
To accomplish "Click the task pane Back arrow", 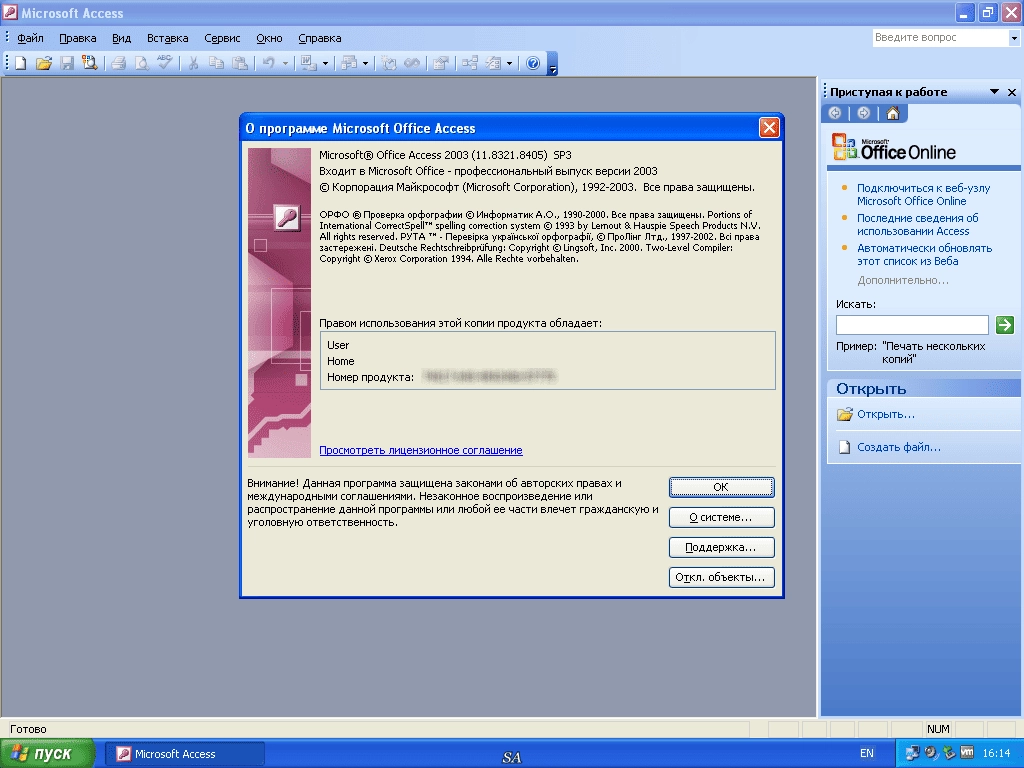I will tap(835, 113).
